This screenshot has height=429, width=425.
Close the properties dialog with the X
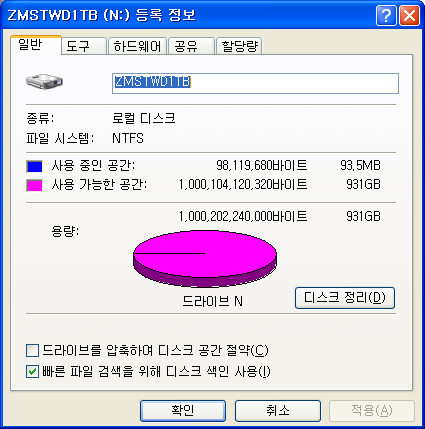coord(409,15)
